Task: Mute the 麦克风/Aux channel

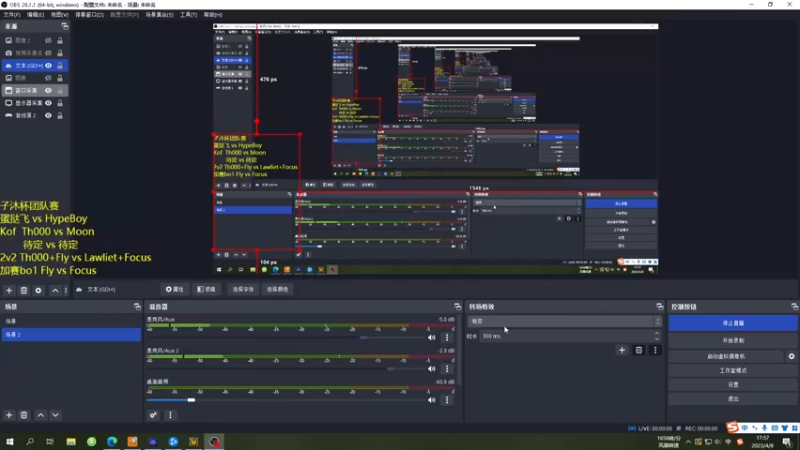Action: point(432,337)
